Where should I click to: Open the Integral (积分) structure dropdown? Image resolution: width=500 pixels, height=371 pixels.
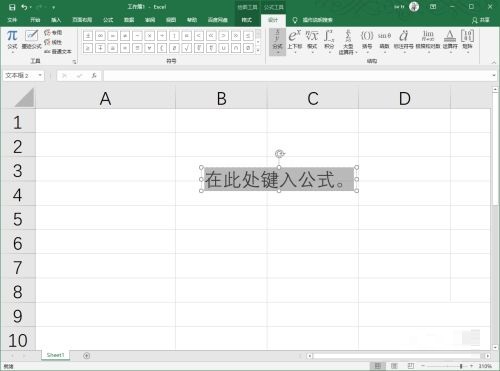coord(329,42)
